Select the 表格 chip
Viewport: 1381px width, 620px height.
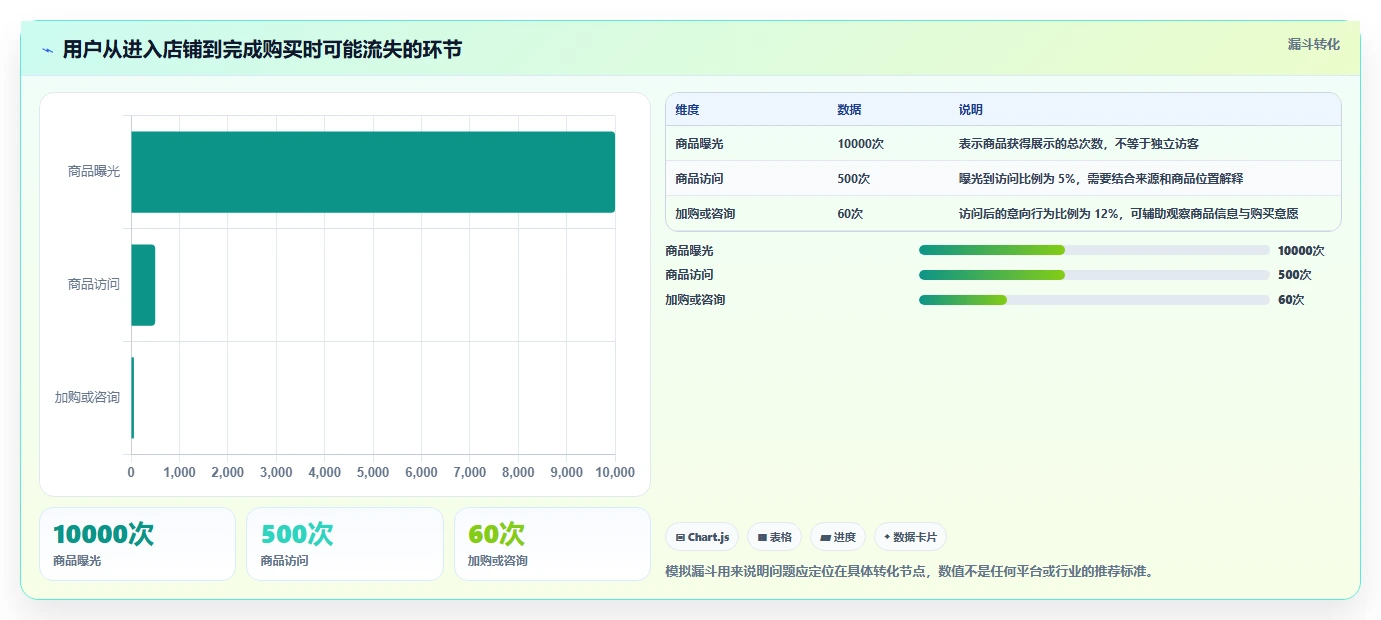coord(774,537)
